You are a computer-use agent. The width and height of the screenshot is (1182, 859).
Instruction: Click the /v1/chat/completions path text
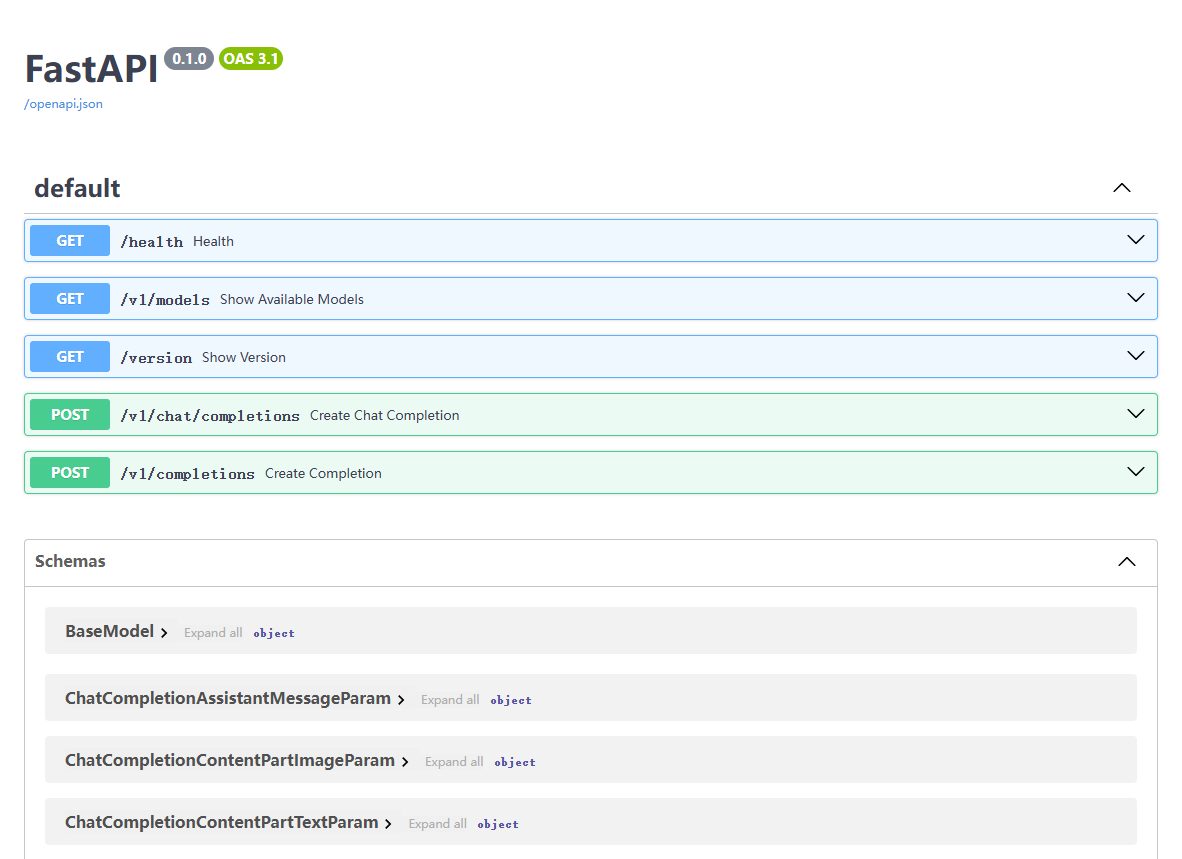210,416
